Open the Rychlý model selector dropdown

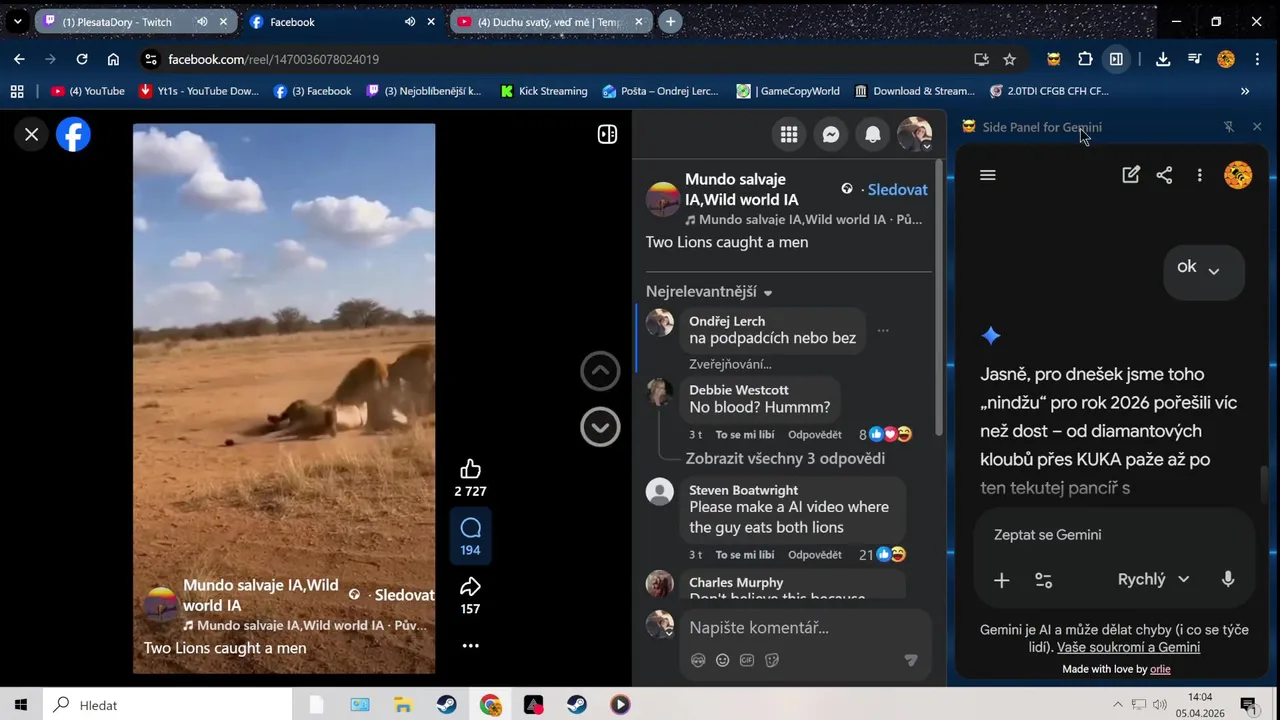click(x=1153, y=579)
